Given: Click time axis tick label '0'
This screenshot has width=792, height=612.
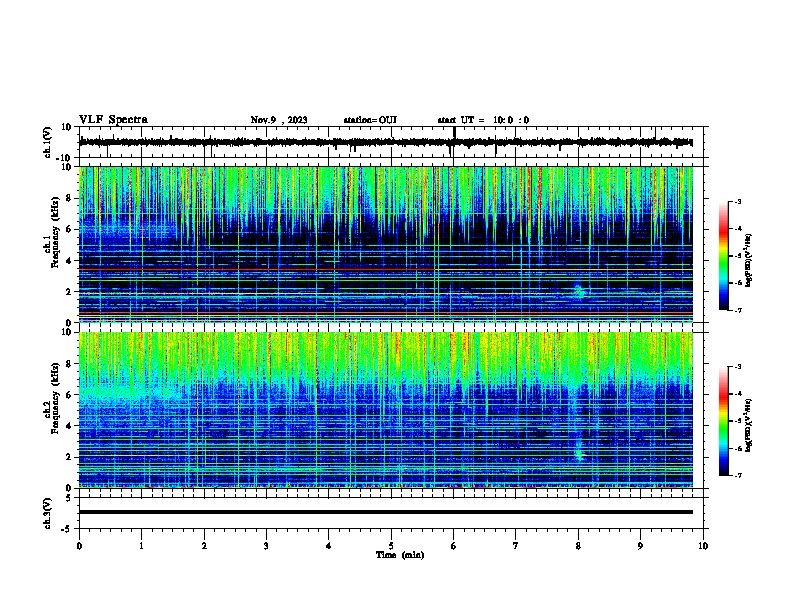Looking at the screenshot, I should pos(79,546).
